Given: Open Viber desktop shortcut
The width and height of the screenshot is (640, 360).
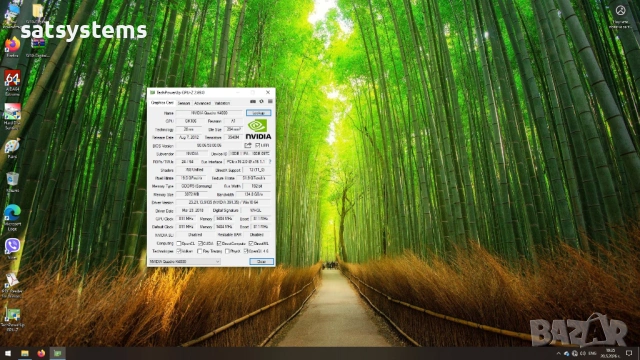Looking at the screenshot, I should [12, 249].
